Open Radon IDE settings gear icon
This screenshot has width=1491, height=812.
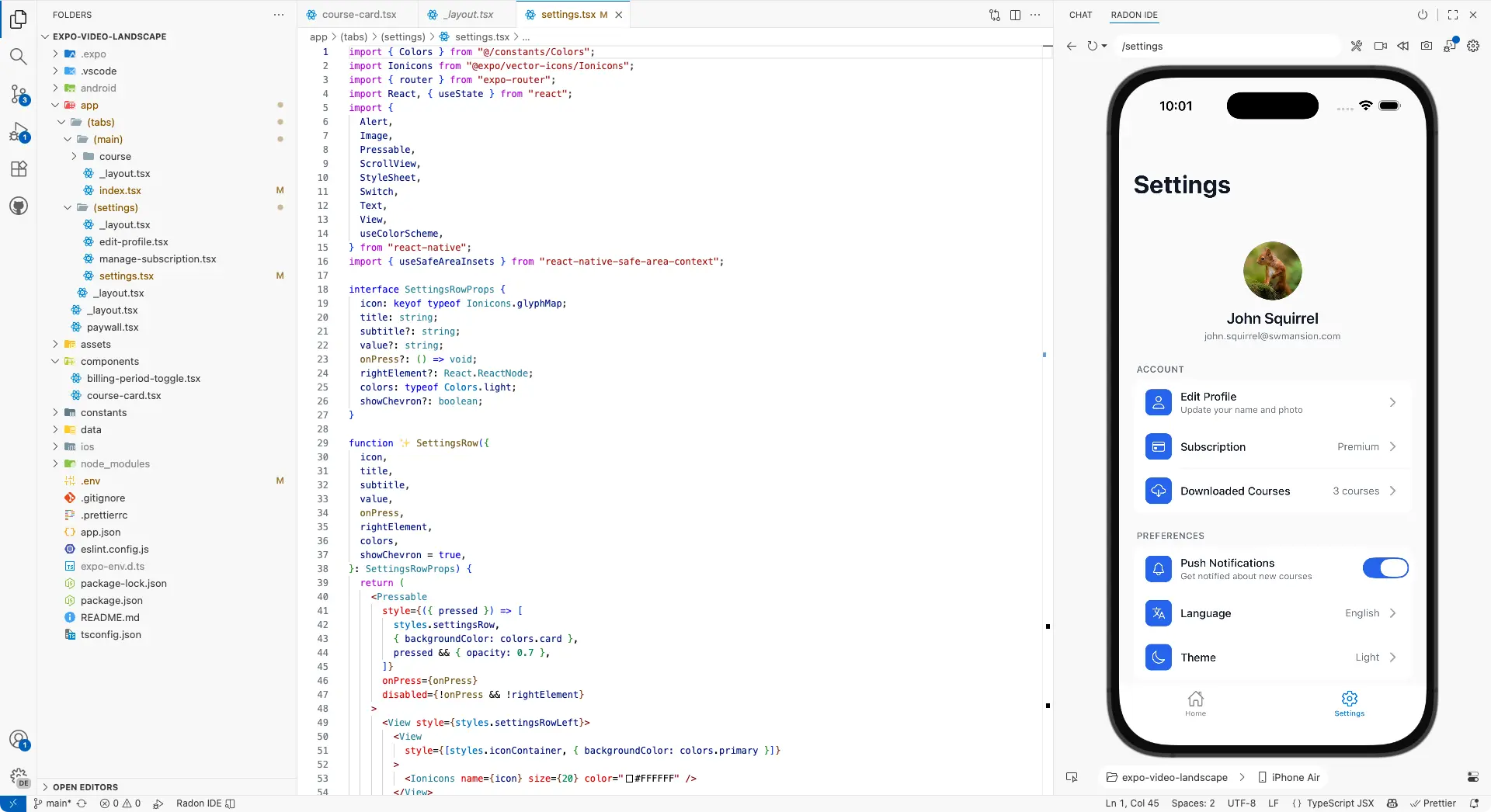1473,46
